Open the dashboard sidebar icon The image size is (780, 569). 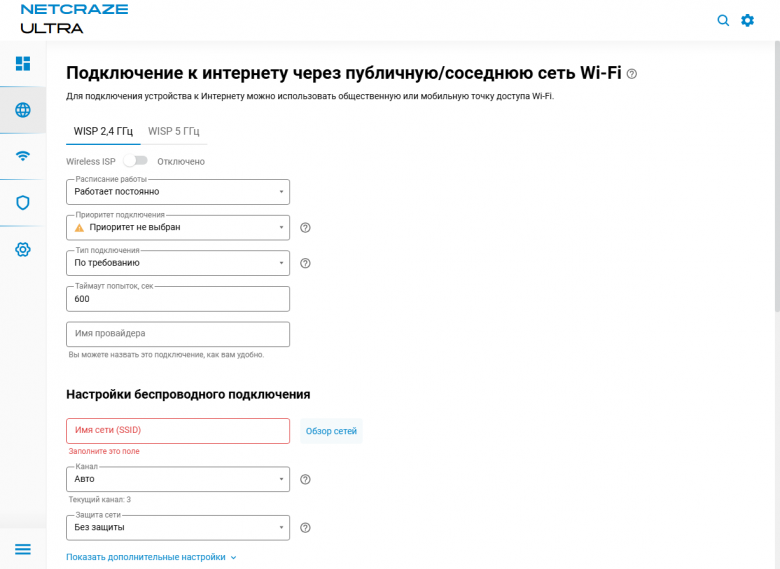click(23, 64)
